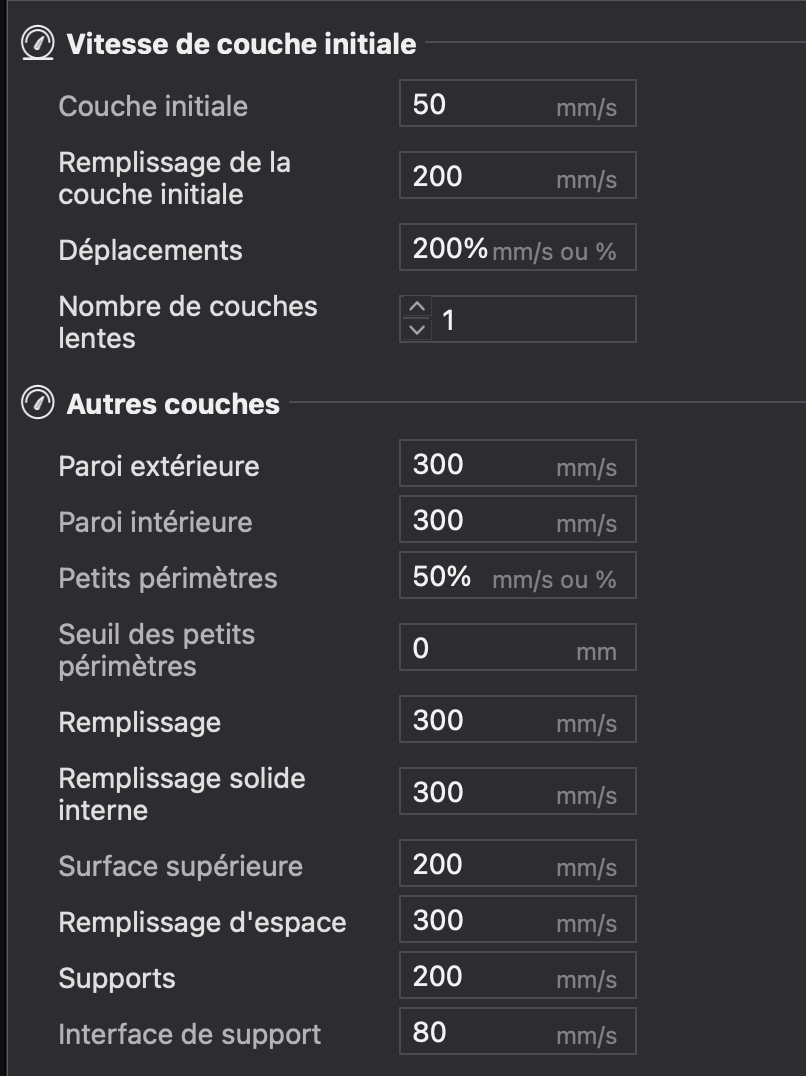The height and width of the screenshot is (1076, 806).
Task: Click the Interface de support speed field
Action: pyautogui.click(x=518, y=1031)
